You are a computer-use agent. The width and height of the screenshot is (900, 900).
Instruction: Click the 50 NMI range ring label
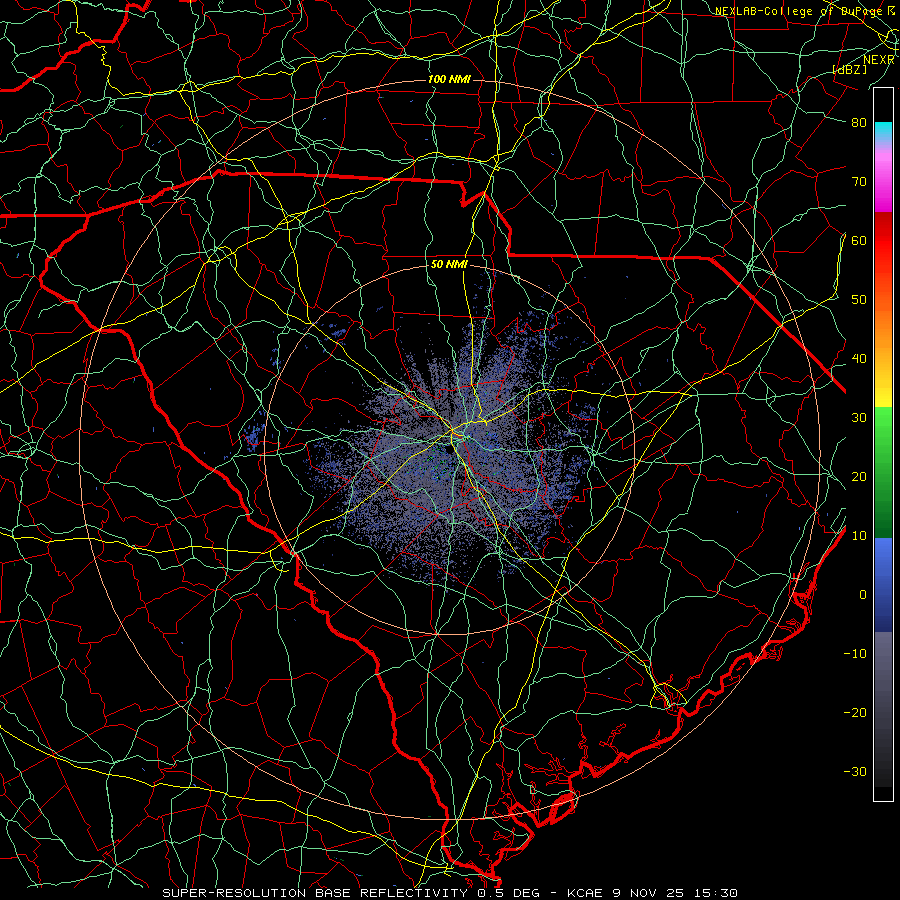point(449,265)
